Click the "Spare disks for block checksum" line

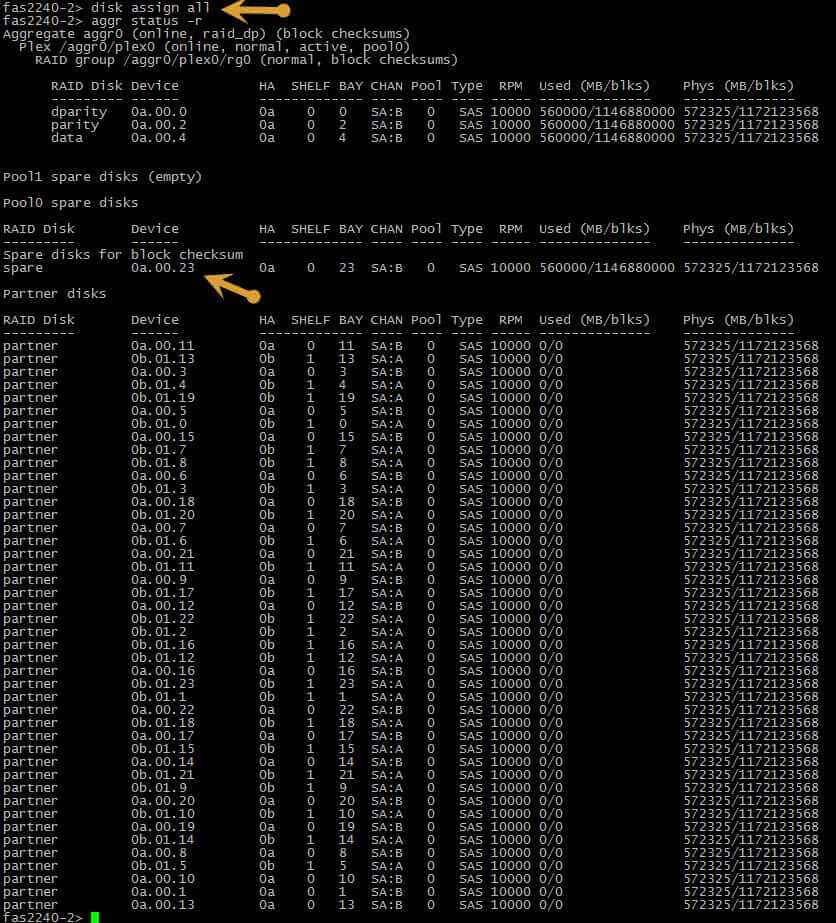(x=123, y=254)
